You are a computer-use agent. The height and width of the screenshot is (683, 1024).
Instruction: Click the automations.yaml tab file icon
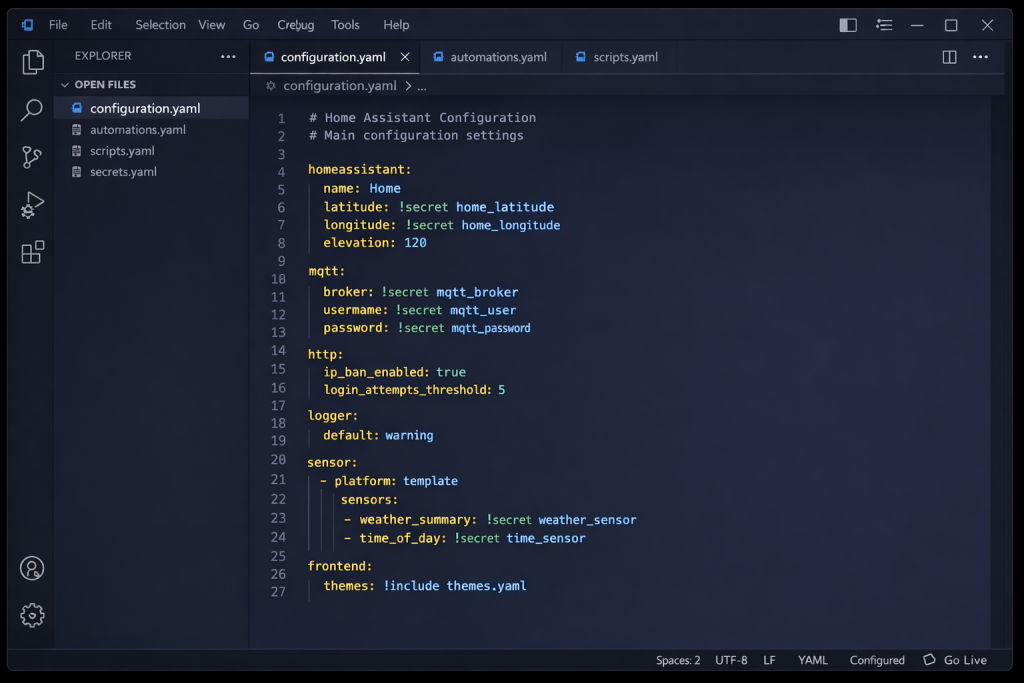click(438, 57)
